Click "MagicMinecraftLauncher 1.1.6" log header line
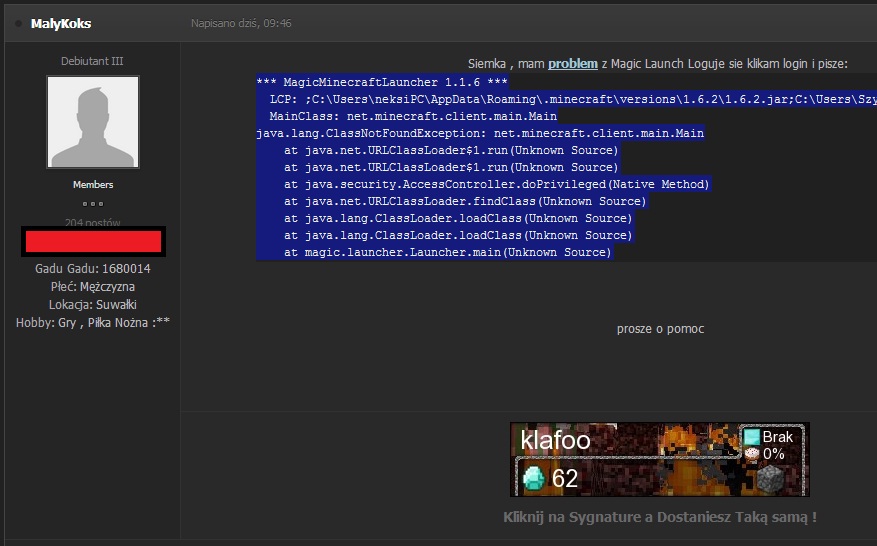This screenshot has width=877, height=546. [382, 82]
